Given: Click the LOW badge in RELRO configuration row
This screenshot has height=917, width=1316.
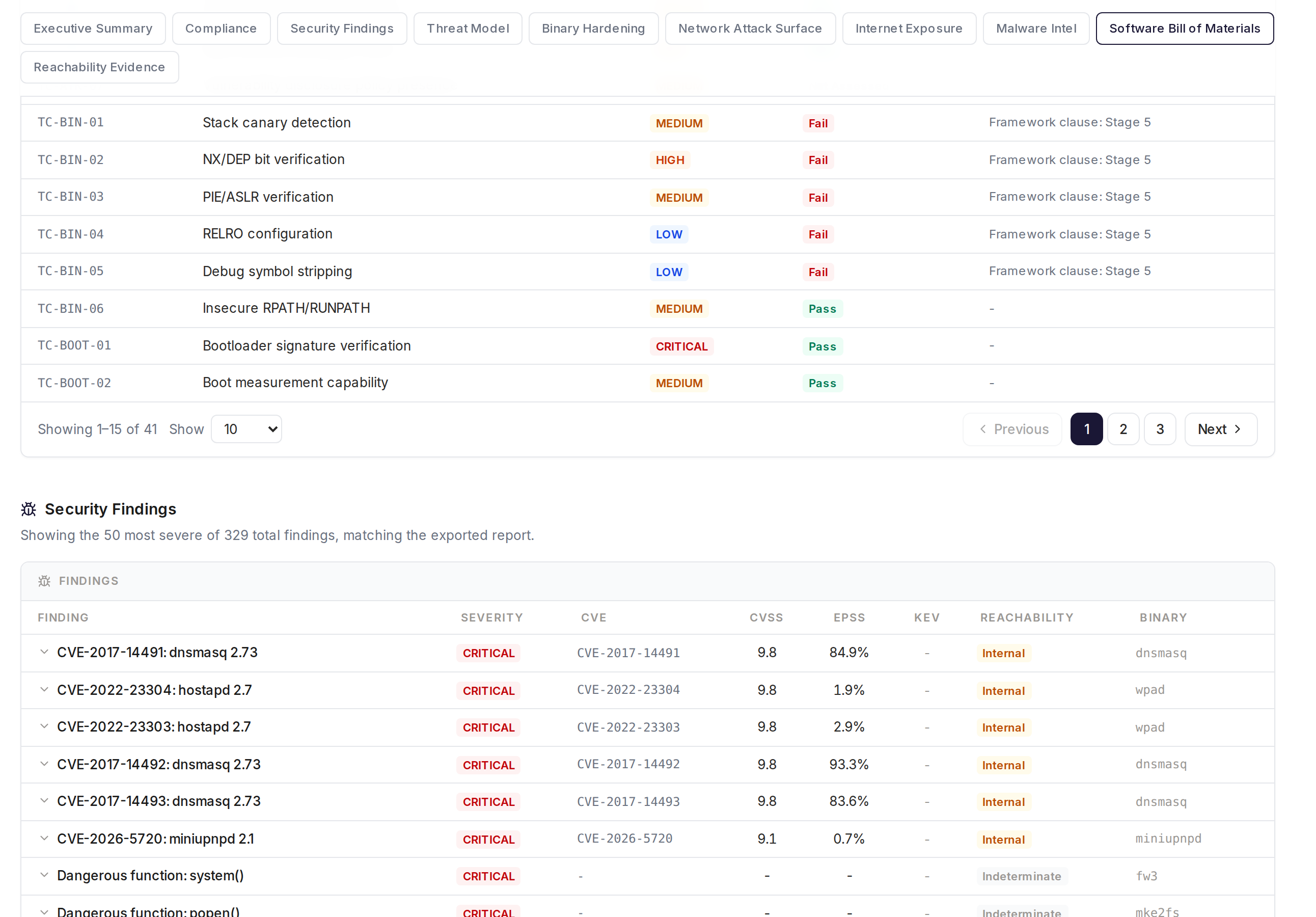Looking at the screenshot, I should (x=669, y=234).
